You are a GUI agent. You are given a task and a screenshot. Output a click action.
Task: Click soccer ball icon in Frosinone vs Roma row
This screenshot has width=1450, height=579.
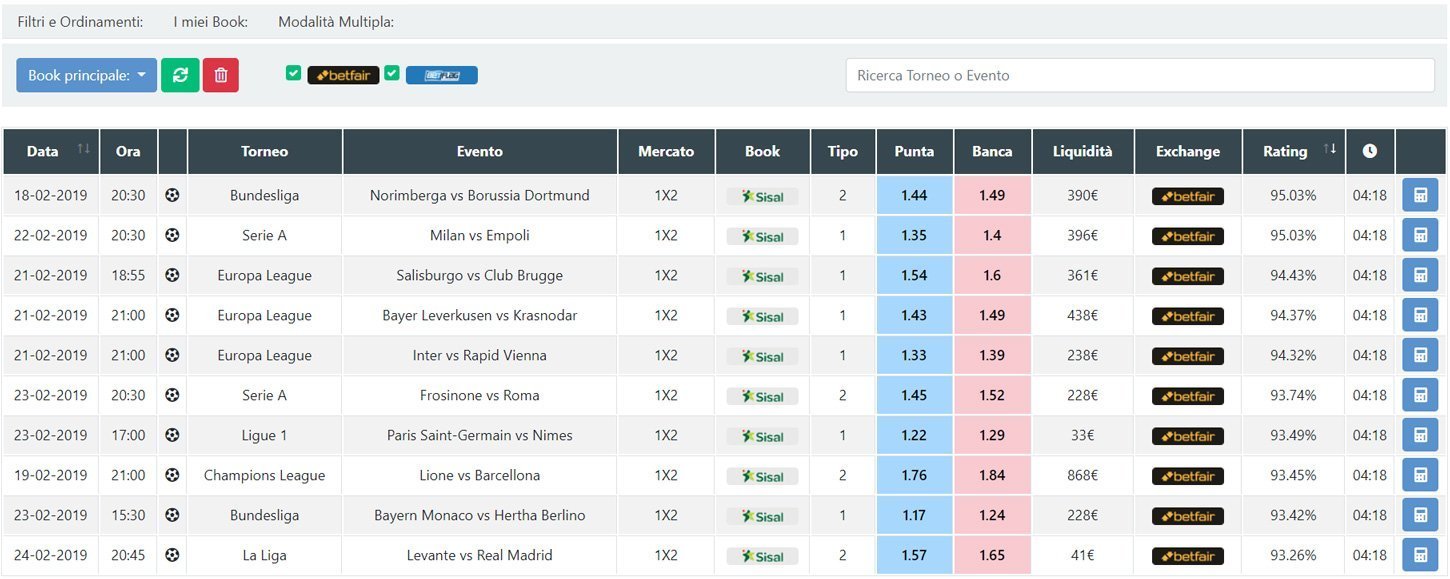pyautogui.click(x=172, y=395)
